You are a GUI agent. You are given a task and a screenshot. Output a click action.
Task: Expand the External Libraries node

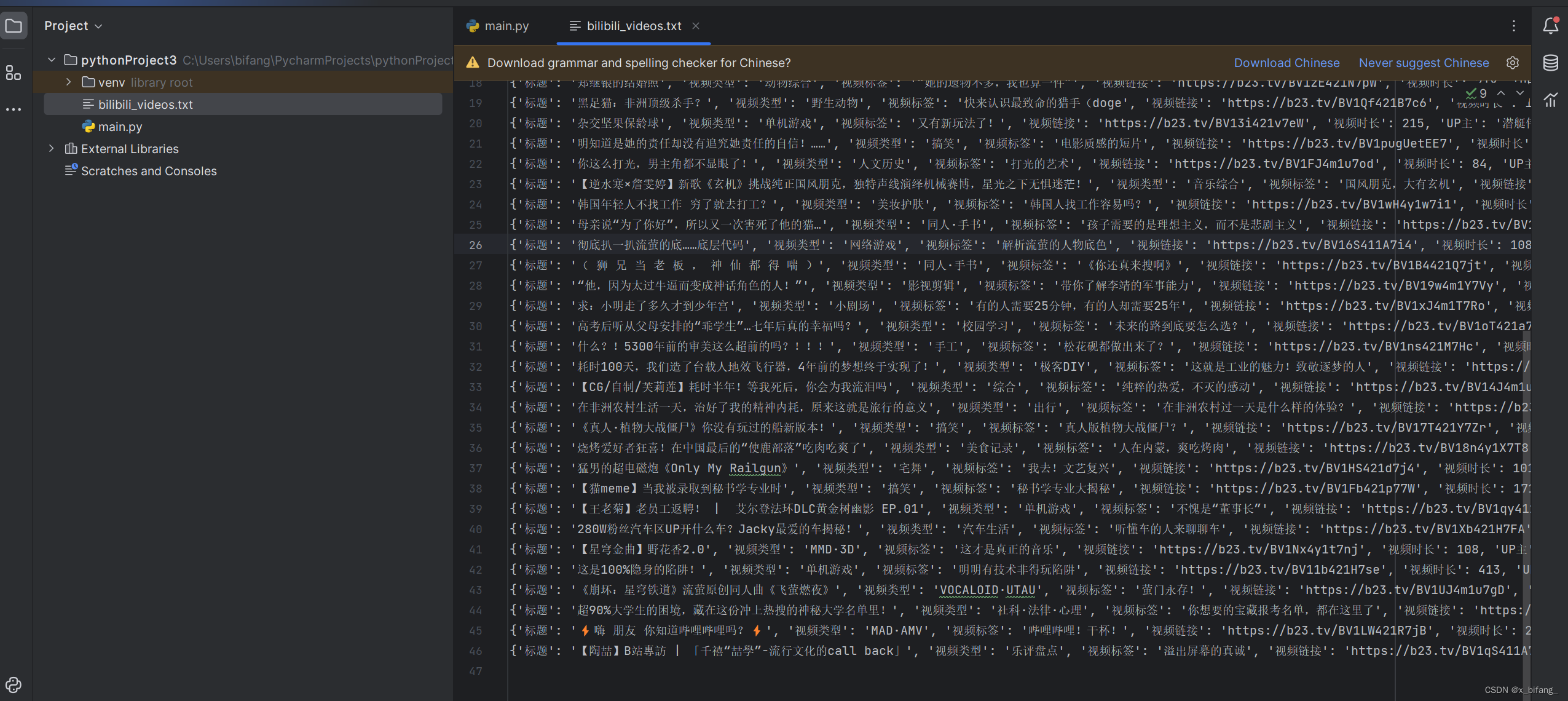(x=52, y=149)
